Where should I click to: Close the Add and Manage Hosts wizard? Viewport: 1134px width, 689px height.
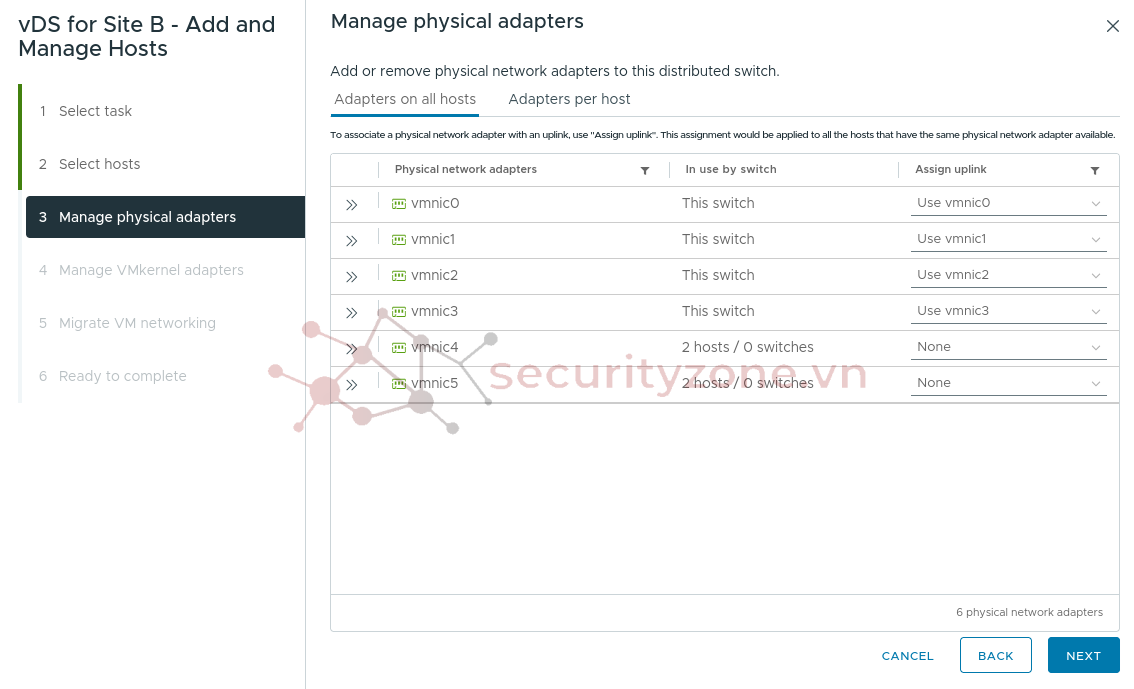click(1112, 27)
